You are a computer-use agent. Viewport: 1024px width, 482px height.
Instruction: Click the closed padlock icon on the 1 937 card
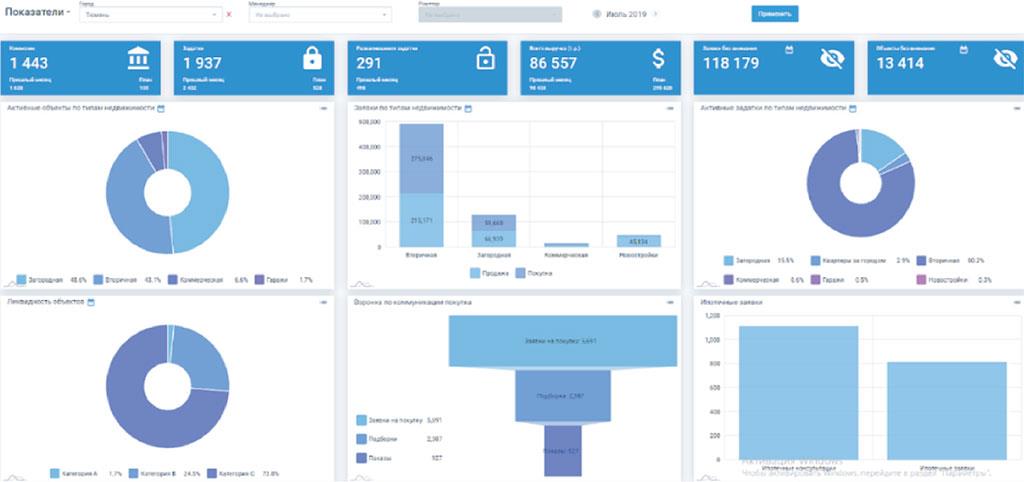[x=311, y=60]
